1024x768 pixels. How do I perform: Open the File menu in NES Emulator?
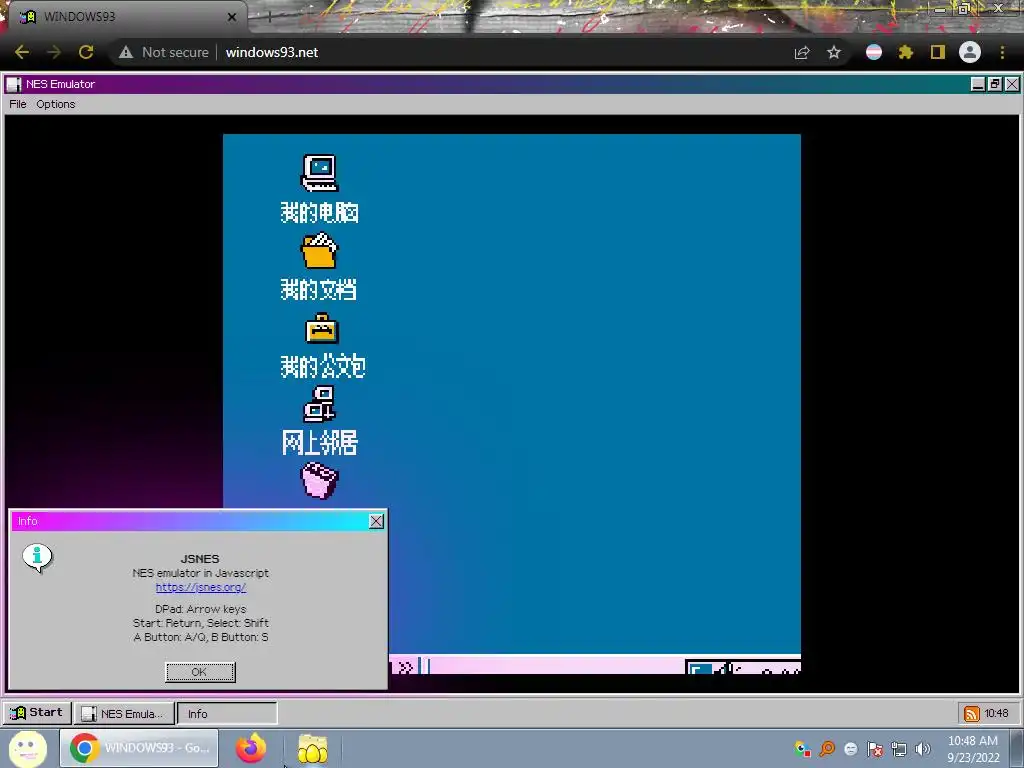pyautogui.click(x=18, y=104)
